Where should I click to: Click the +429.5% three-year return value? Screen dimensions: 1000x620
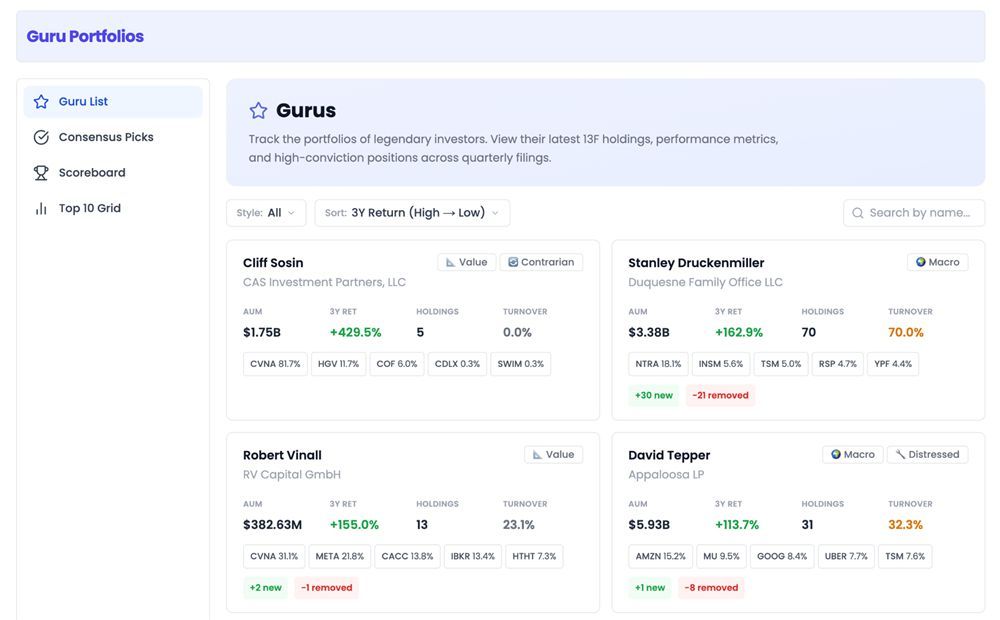pyautogui.click(x=355, y=333)
